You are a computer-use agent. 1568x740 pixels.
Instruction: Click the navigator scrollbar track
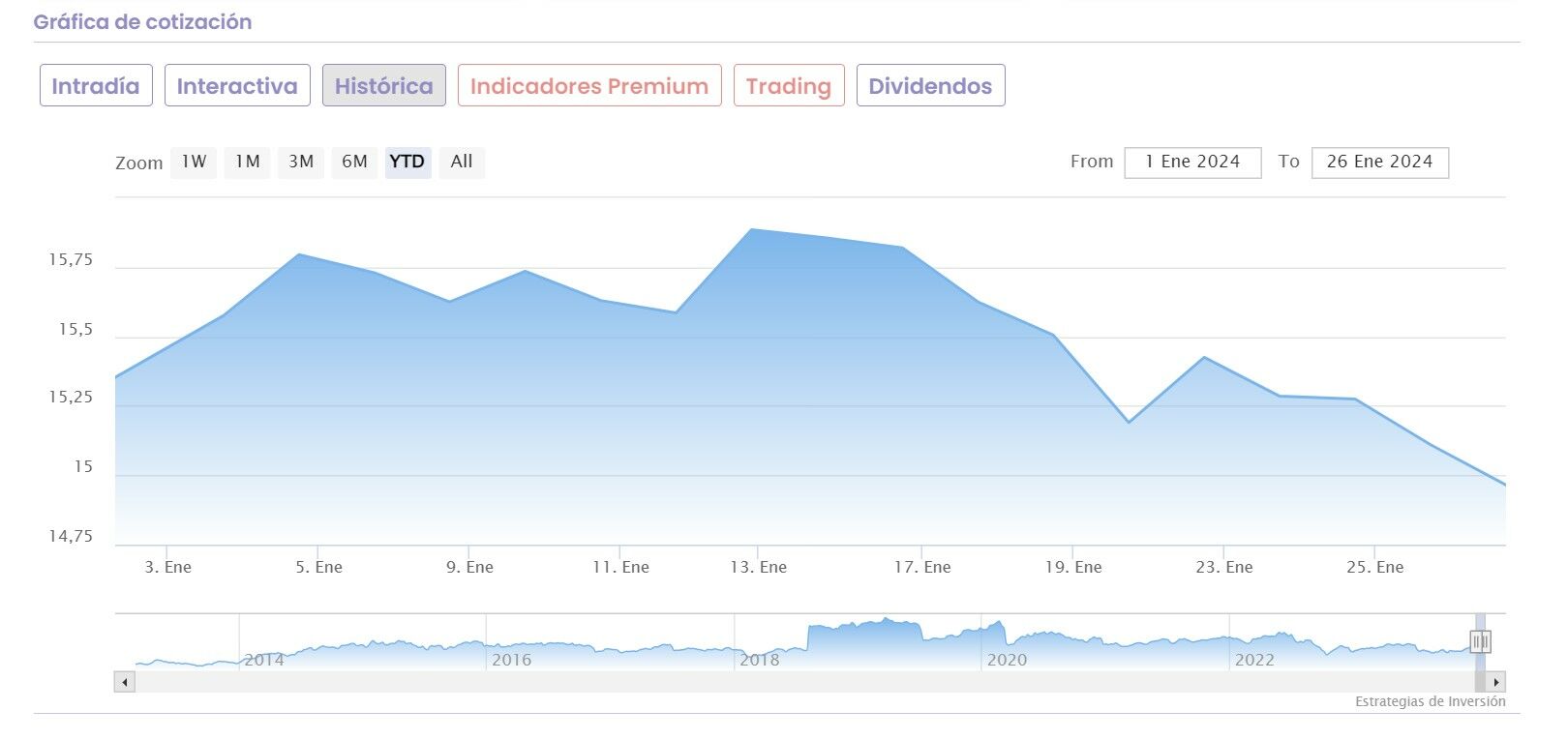(774, 682)
